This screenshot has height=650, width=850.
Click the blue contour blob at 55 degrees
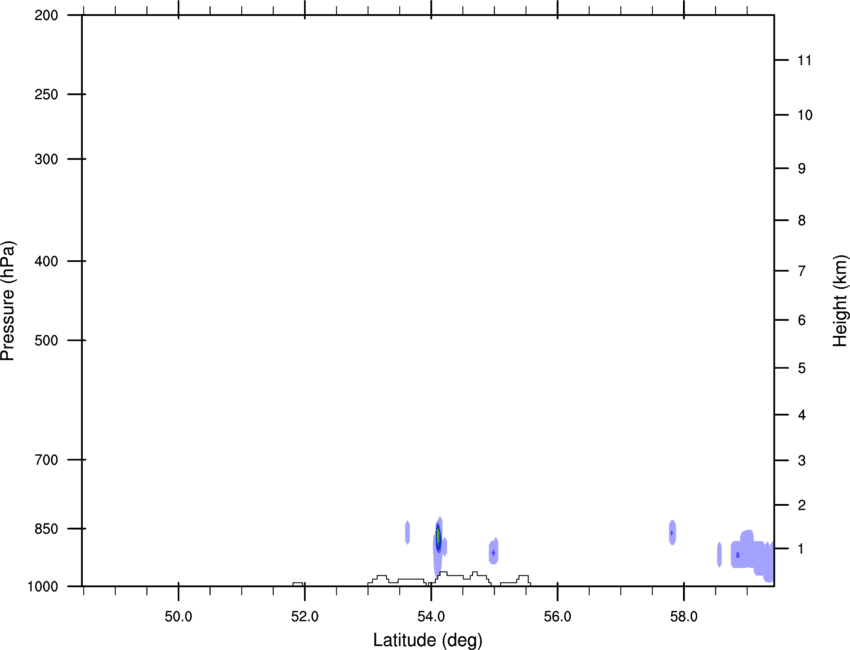tap(493, 551)
